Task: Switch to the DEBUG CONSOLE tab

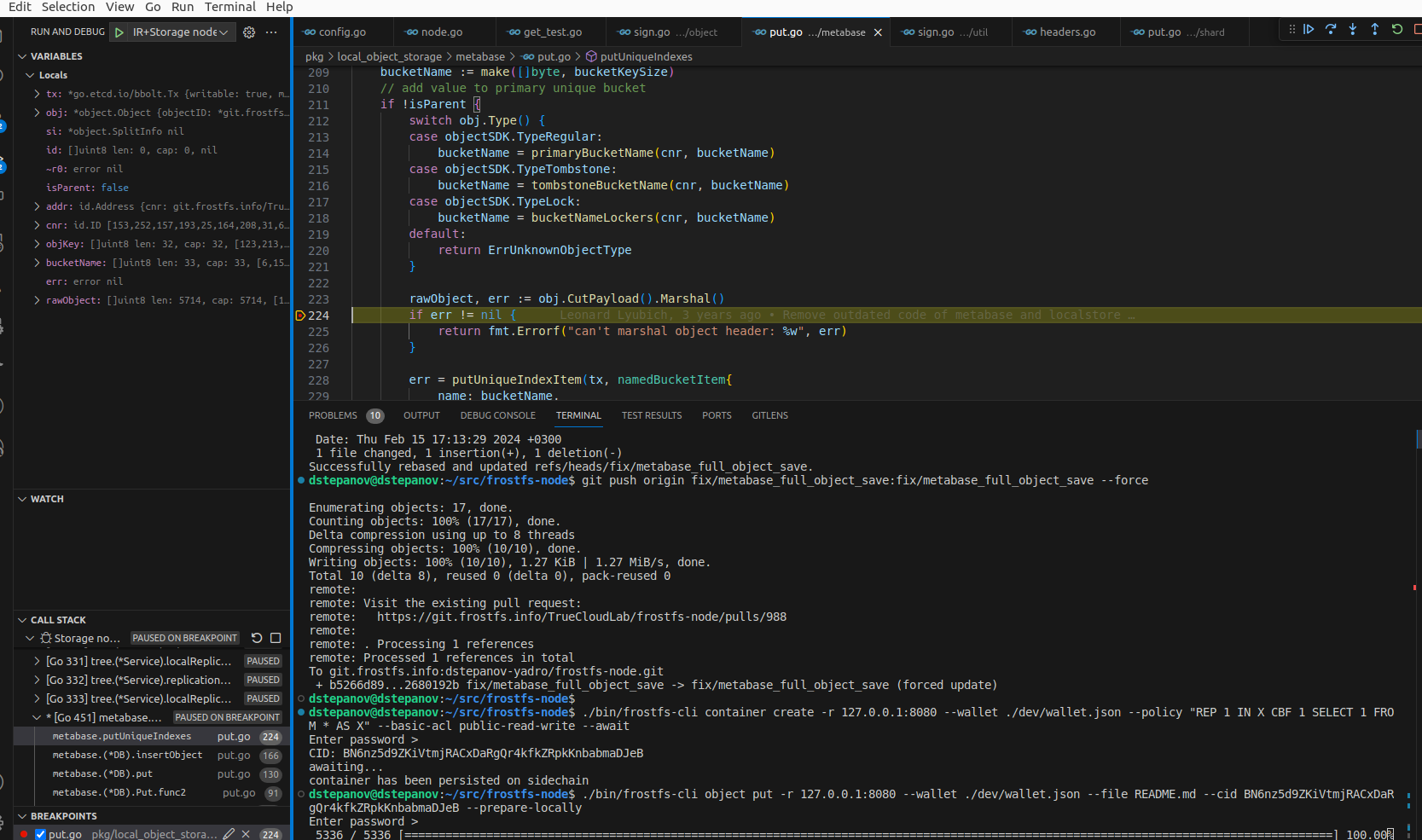Action: click(498, 415)
